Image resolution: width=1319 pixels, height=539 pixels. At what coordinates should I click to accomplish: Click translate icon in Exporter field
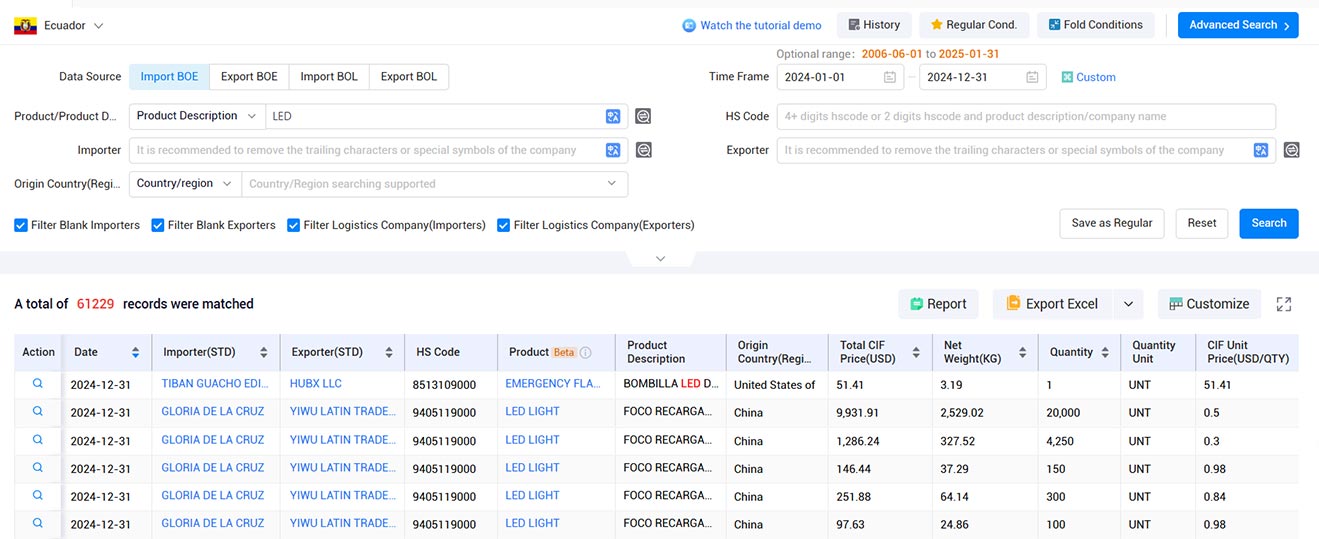pyautogui.click(x=1261, y=151)
